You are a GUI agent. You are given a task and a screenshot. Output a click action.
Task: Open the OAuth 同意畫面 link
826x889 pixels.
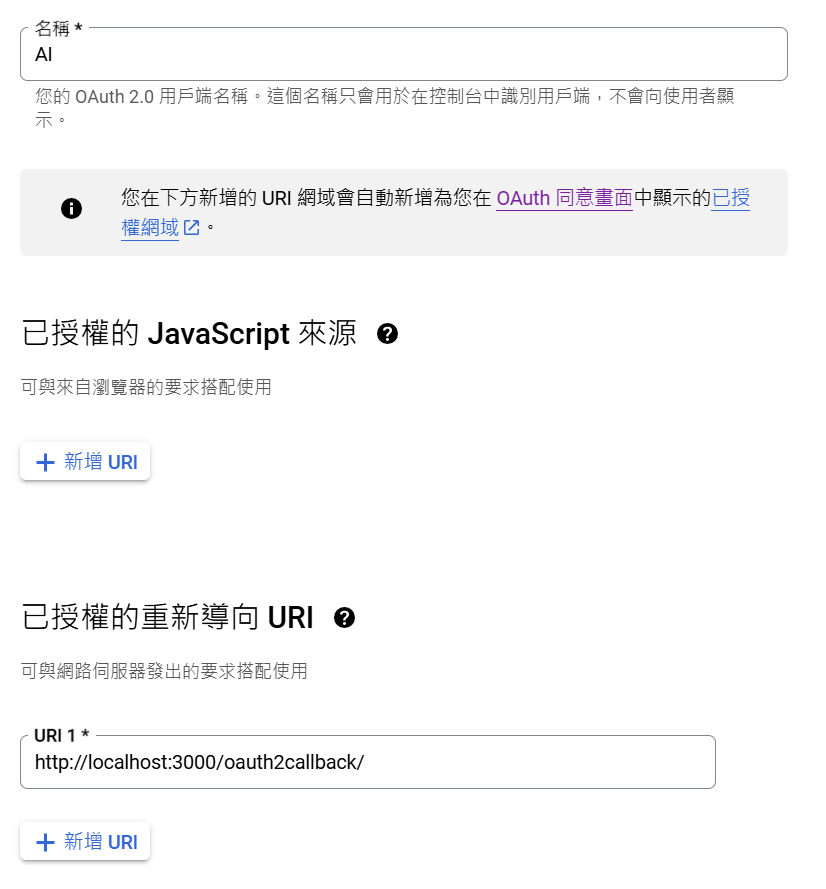[564, 198]
